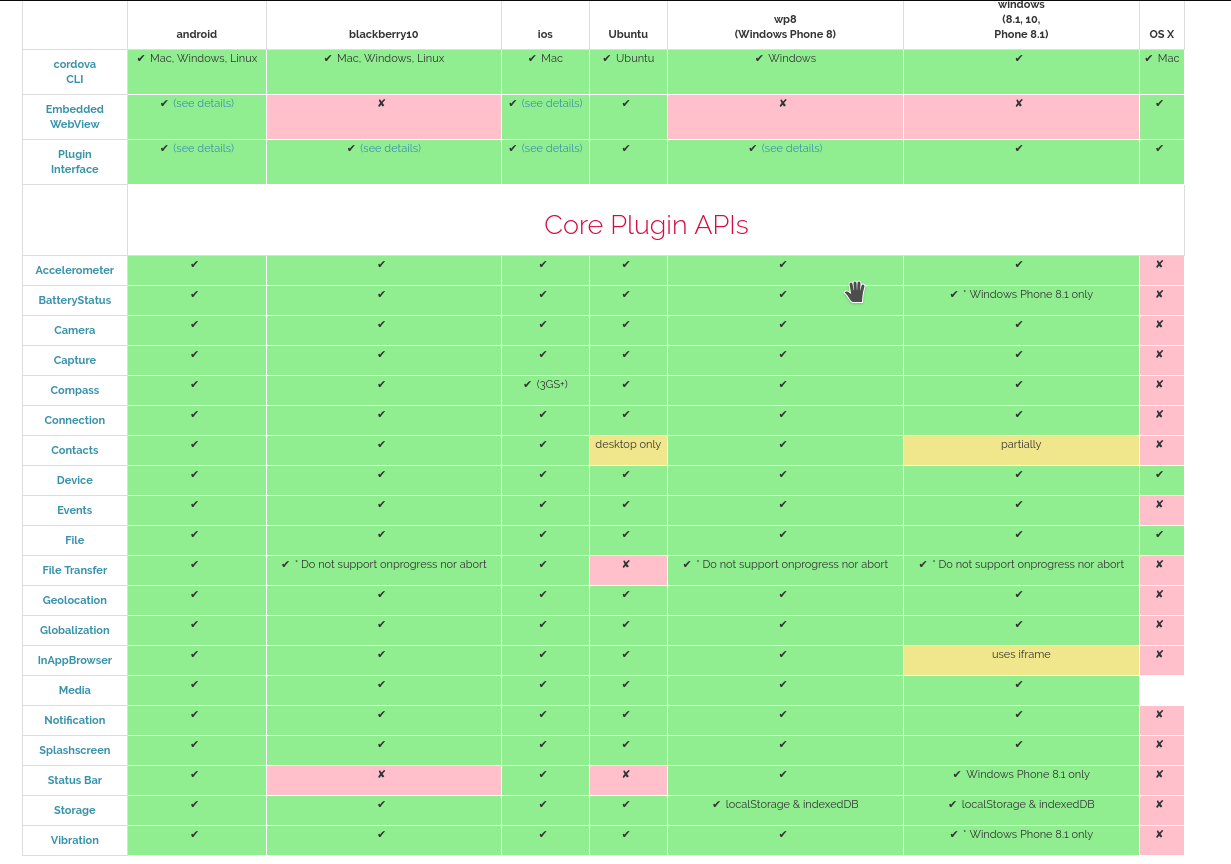Click ios Embedded WebView see details link
Screen dimensions: 1231x864
coord(551,103)
